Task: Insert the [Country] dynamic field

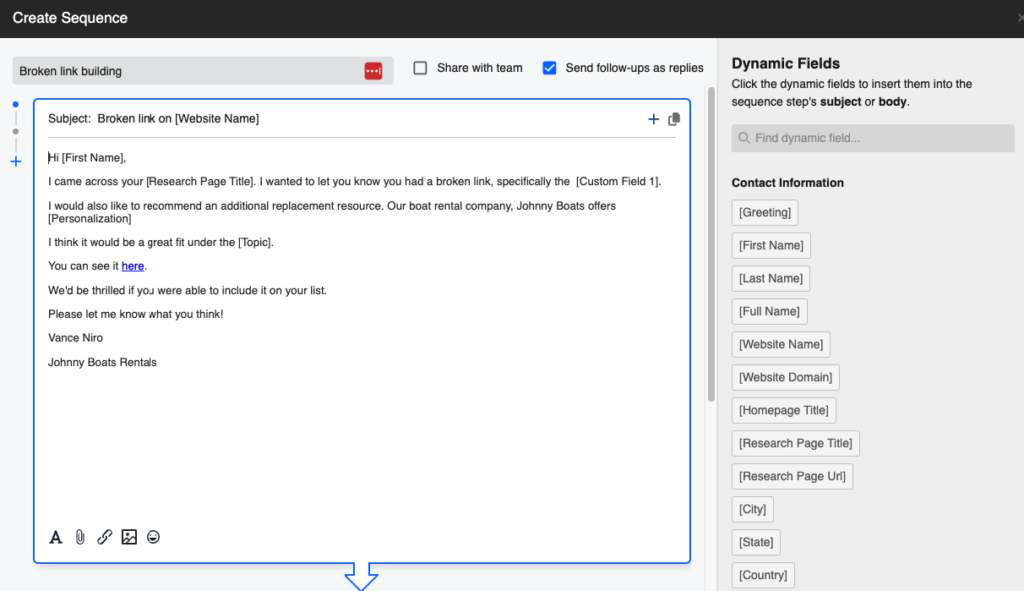Action: pos(762,575)
